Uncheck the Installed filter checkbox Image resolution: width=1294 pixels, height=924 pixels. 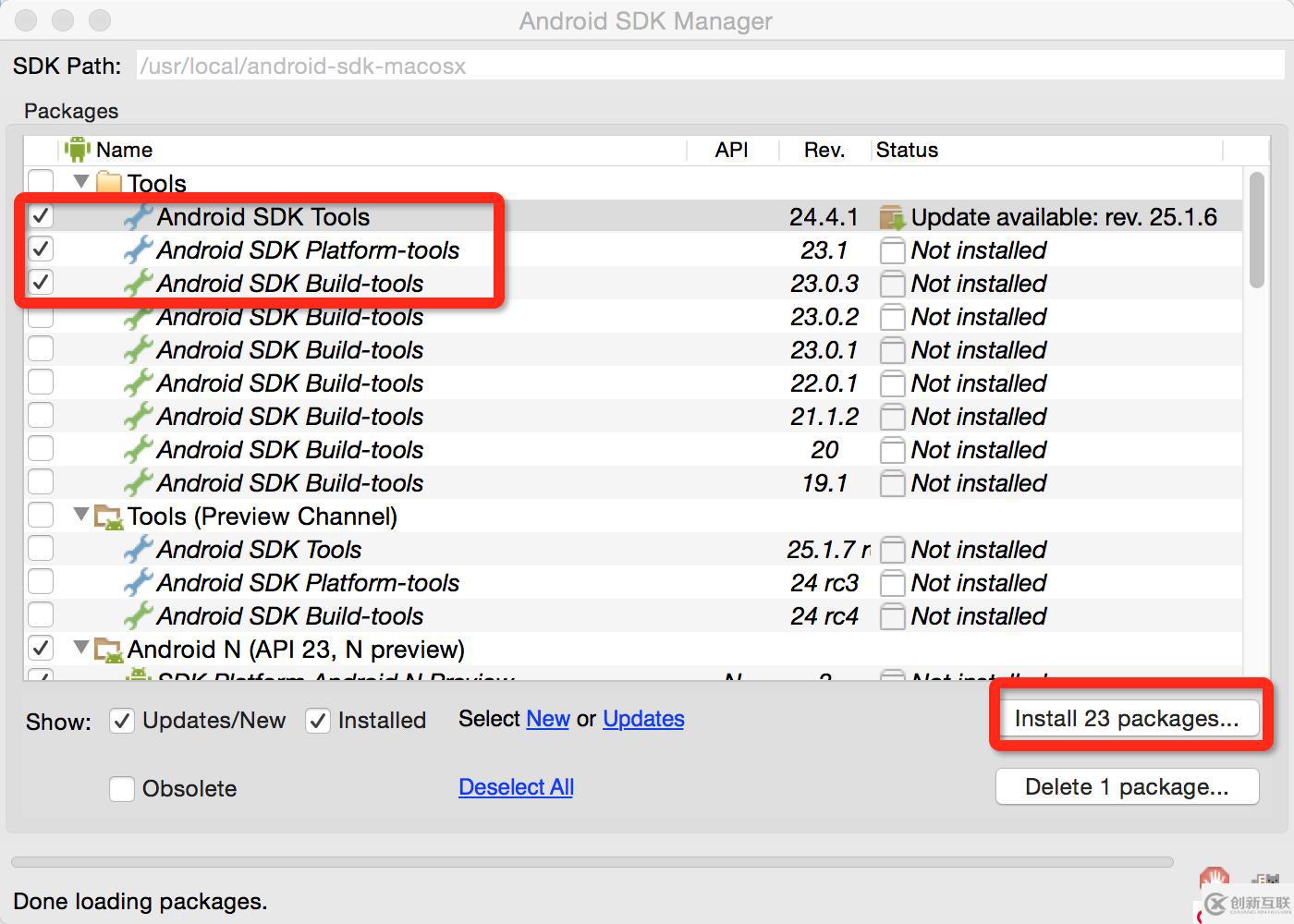[318, 721]
